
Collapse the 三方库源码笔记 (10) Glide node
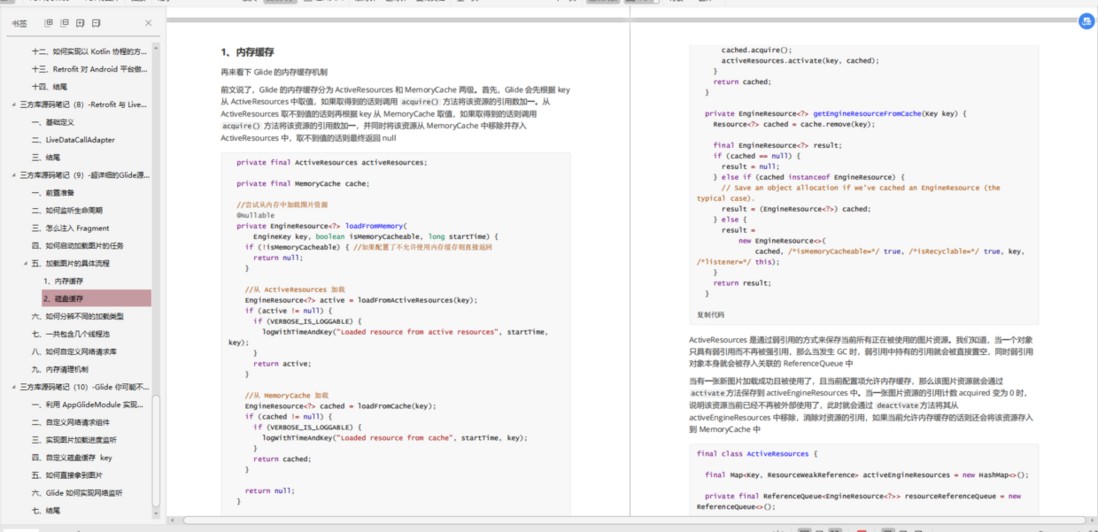pyautogui.click(x=14, y=387)
